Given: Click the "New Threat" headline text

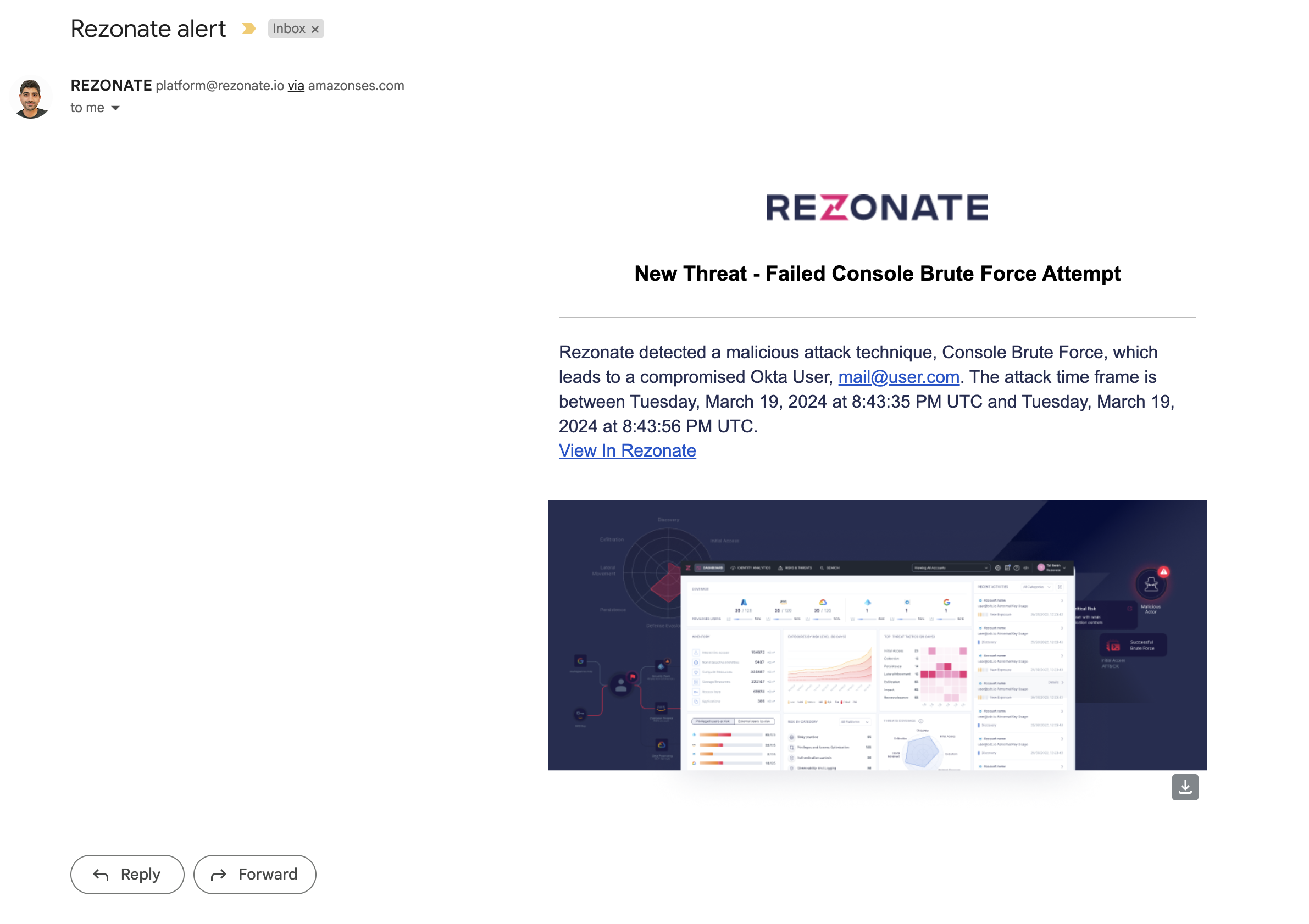Looking at the screenshot, I should 877,274.
